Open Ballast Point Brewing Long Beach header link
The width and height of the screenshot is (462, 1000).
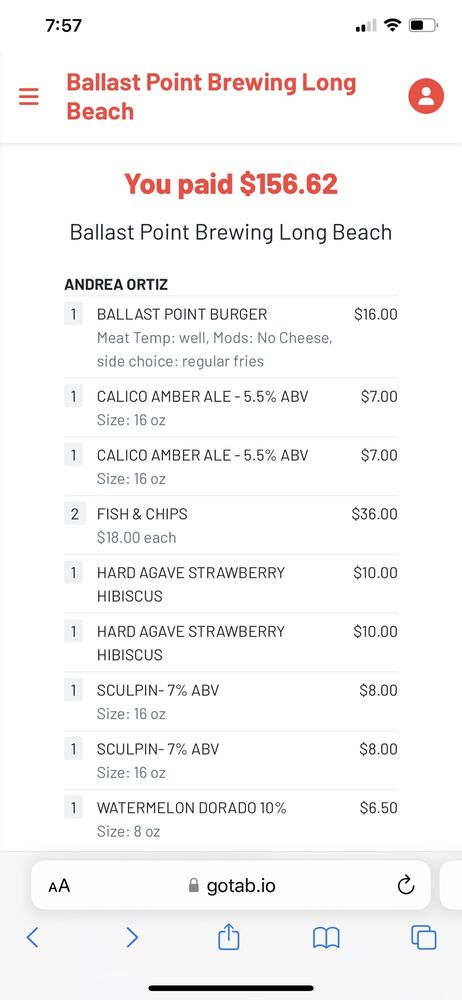(x=211, y=96)
